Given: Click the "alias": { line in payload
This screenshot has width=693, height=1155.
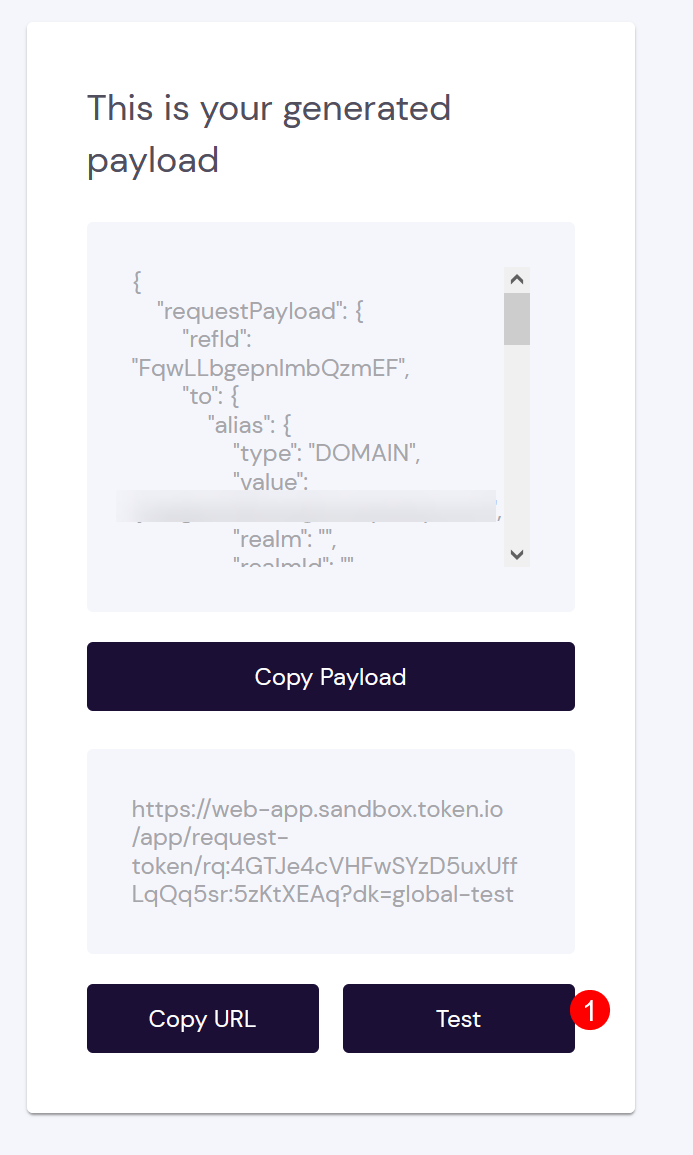Looking at the screenshot, I should [x=250, y=425].
